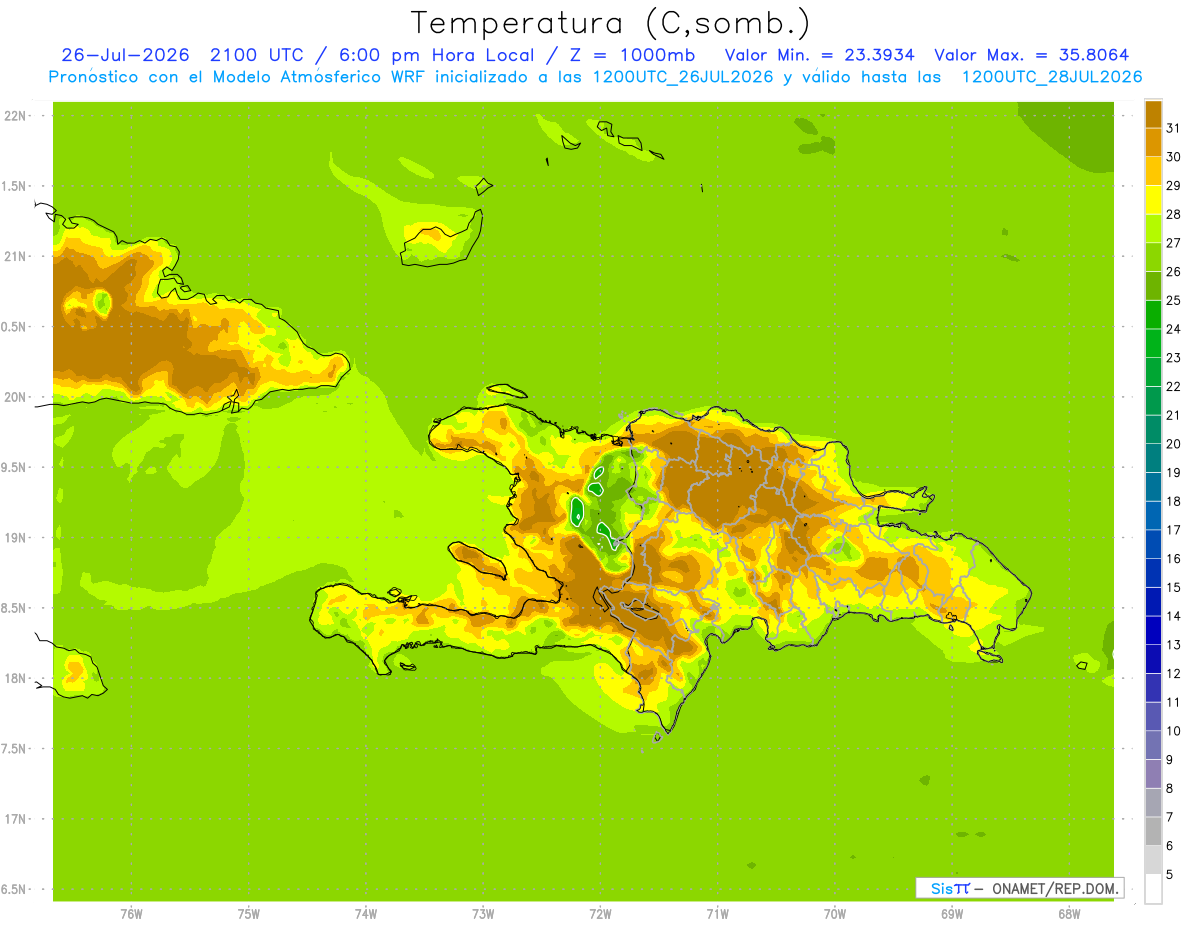Click the "21N" latitude axis label

[15, 257]
